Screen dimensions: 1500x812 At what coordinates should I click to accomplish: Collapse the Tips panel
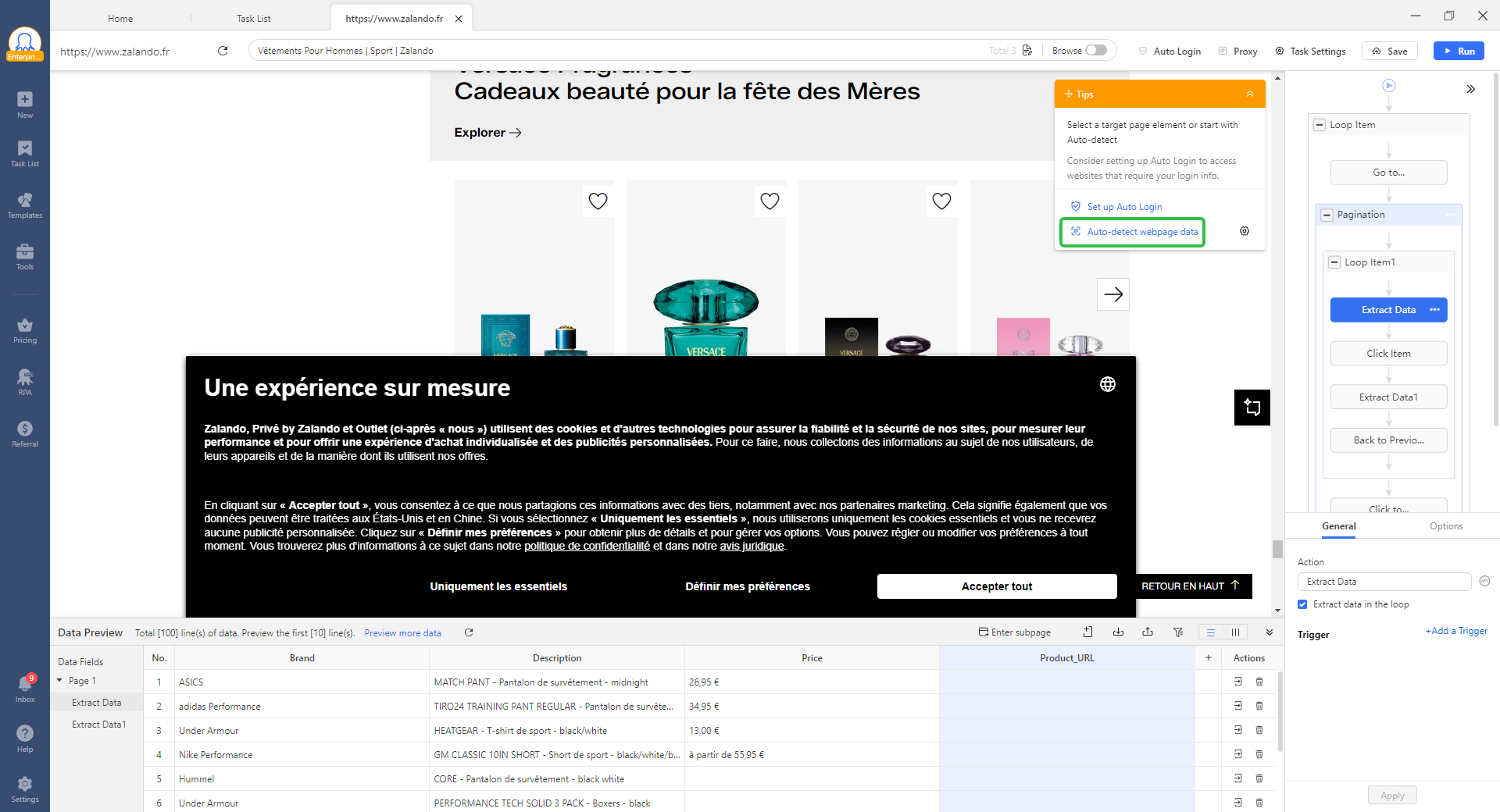point(1250,94)
